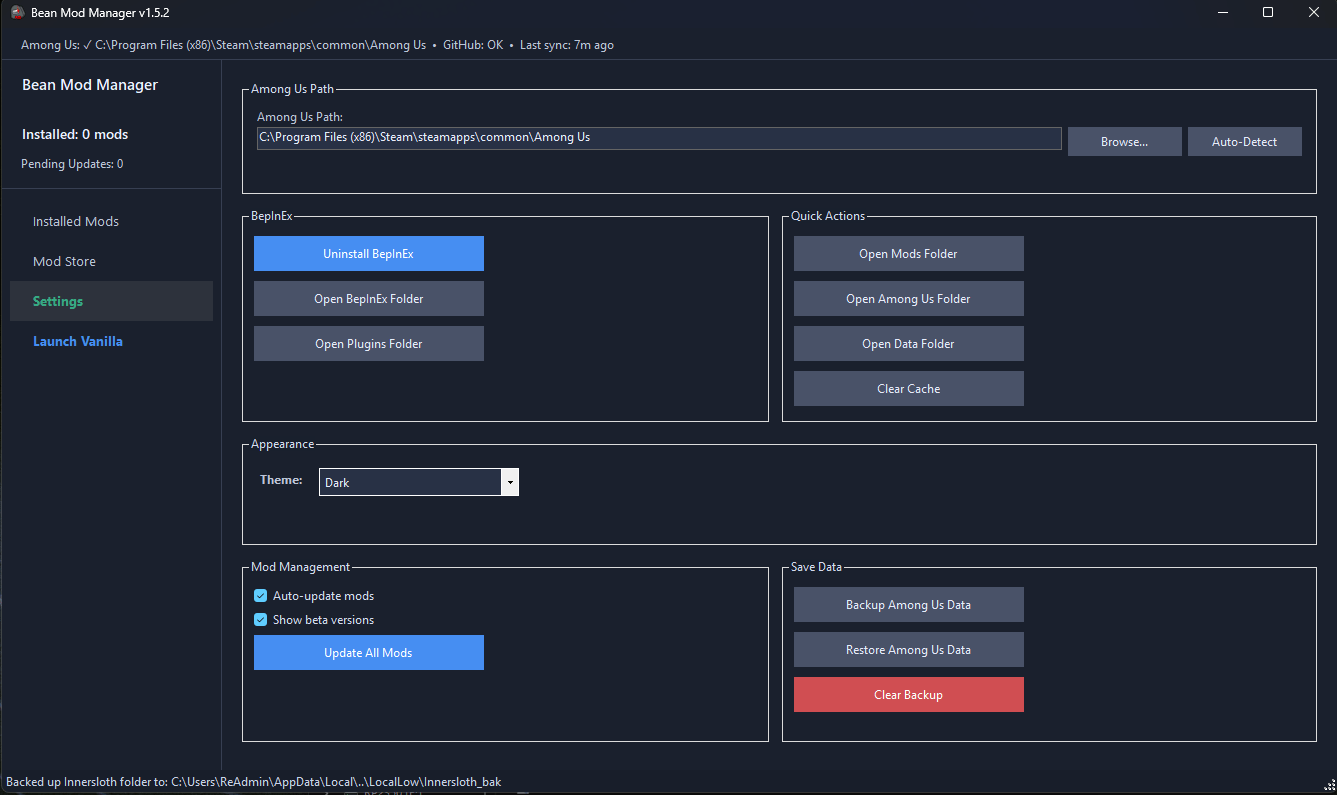Screen dimensions: 1337x795
Task: Go to the Mod Store section
Action: 64,261
